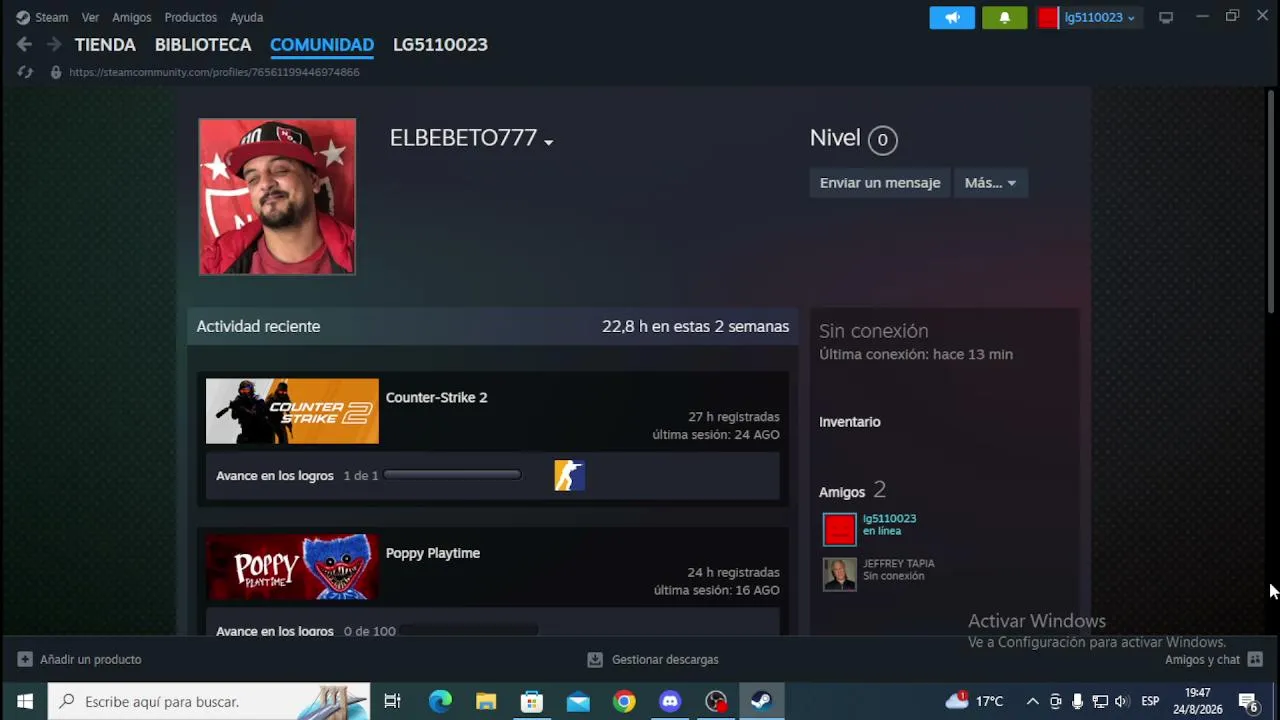1280x720 pixels.
Task: Open the Amigos menu
Action: click(x=132, y=17)
